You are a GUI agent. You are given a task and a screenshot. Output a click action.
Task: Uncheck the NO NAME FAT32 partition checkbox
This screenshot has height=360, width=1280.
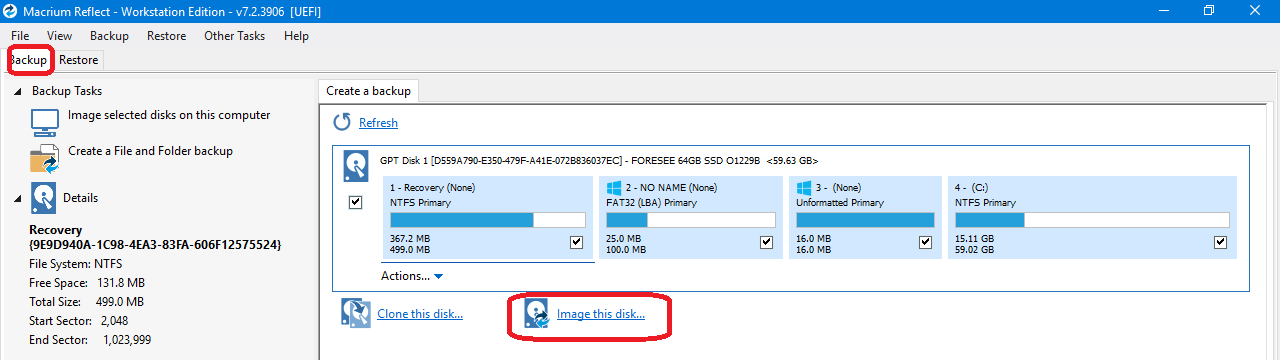[x=766, y=242]
